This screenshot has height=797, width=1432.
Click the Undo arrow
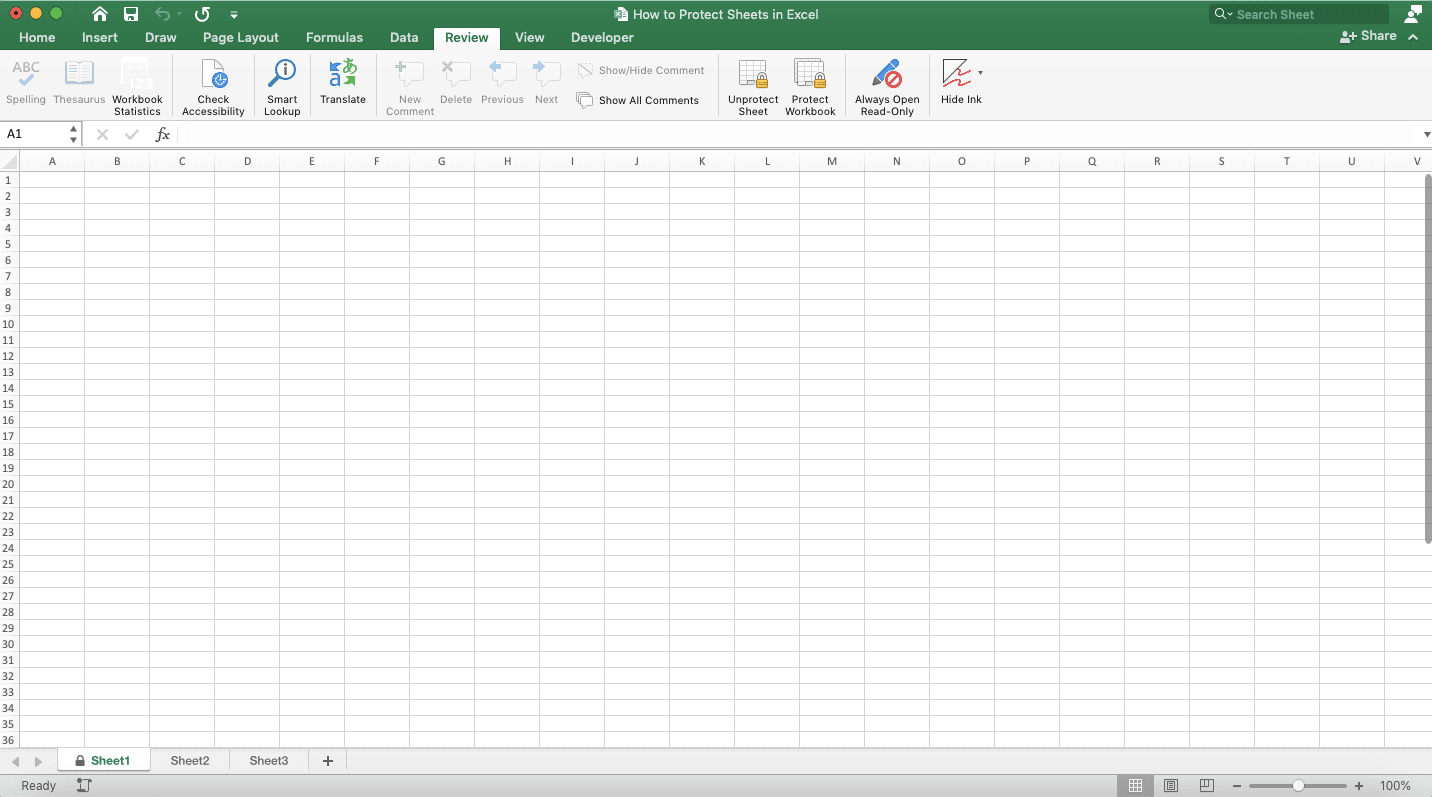point(162,14)
